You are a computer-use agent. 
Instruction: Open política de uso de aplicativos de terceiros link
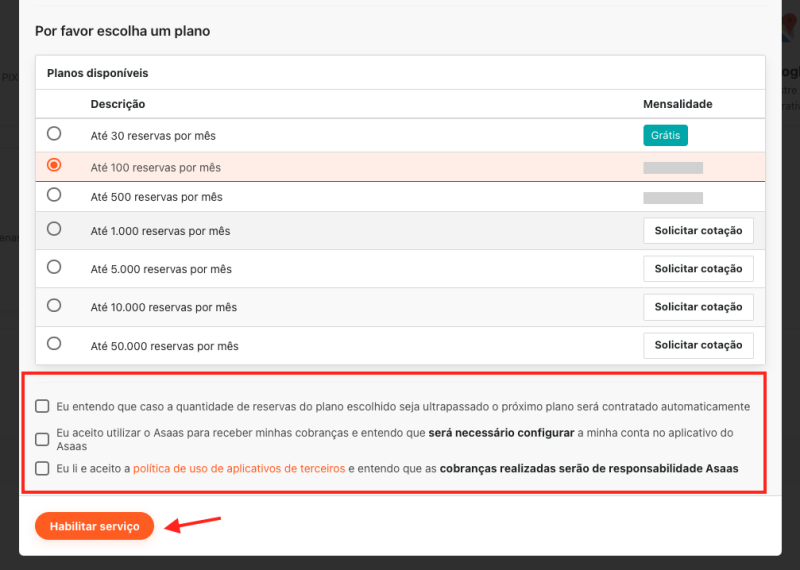point(239,468)
